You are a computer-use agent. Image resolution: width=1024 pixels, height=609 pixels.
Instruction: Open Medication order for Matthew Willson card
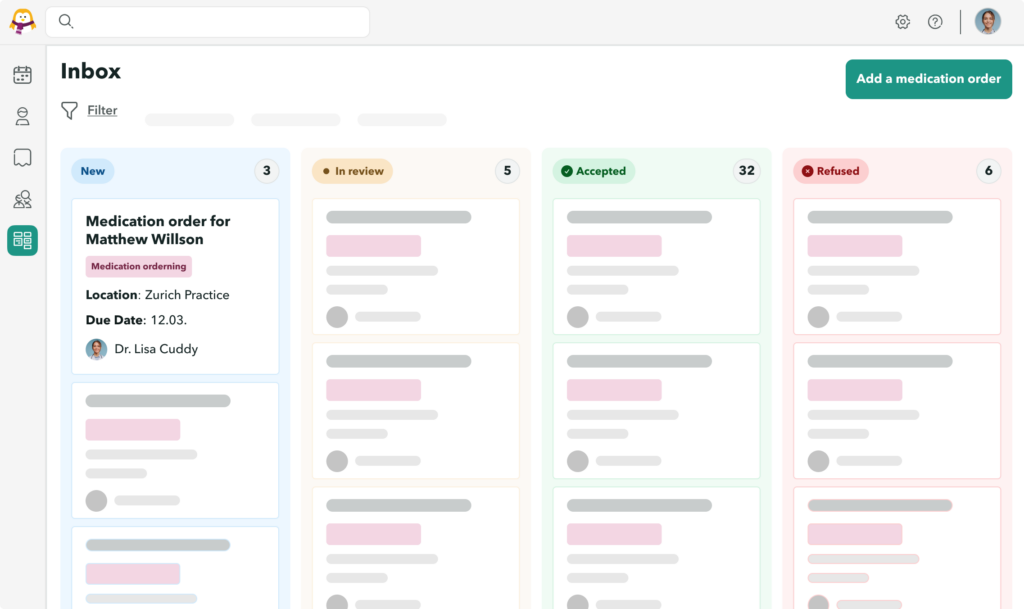pos(175,287)
